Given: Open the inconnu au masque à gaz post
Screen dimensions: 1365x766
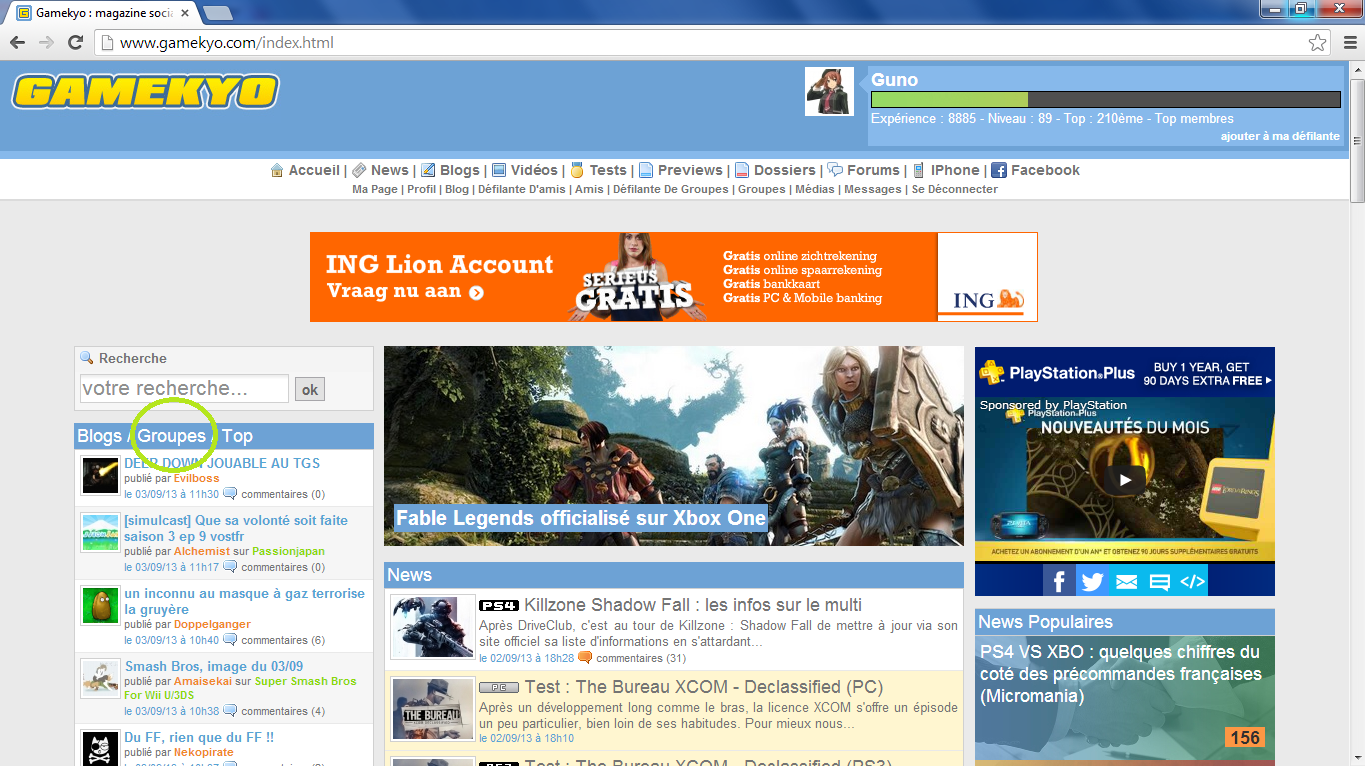Looking at the screenshot, I should [244, 601].
